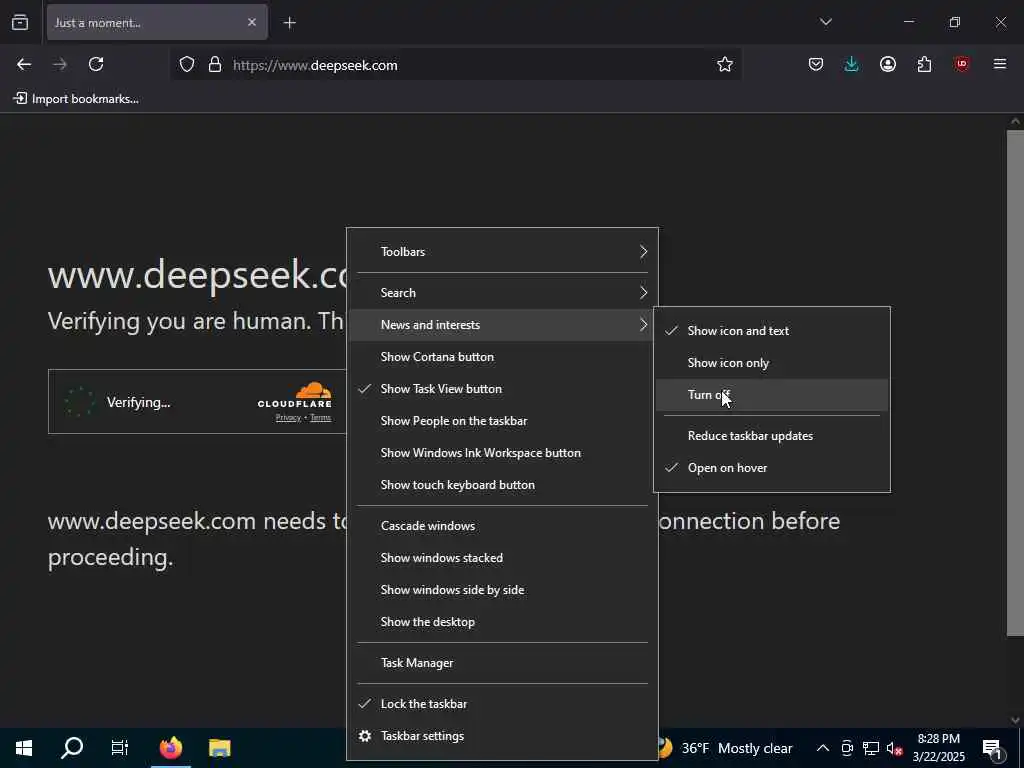Open taskbar Search magnifier
The width and height of the screenshot is (1024, 768).
[72, 748]
